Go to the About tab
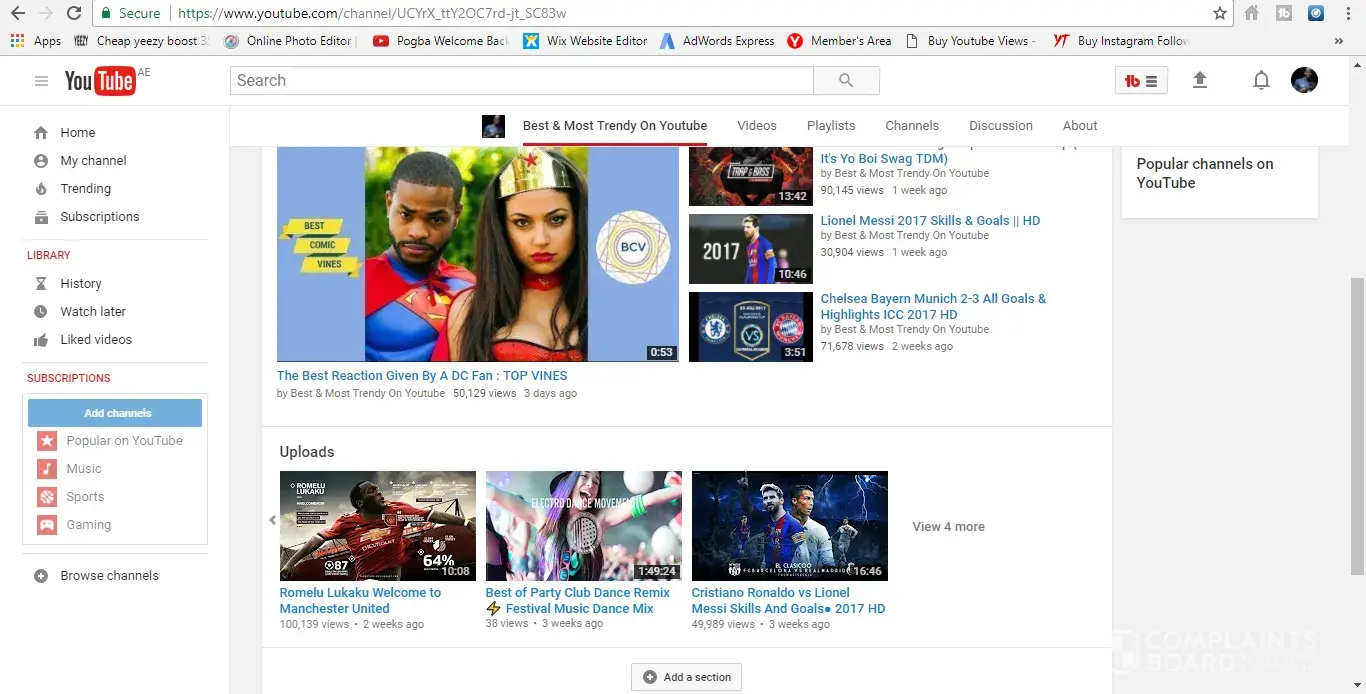 tap(1079, 126)
